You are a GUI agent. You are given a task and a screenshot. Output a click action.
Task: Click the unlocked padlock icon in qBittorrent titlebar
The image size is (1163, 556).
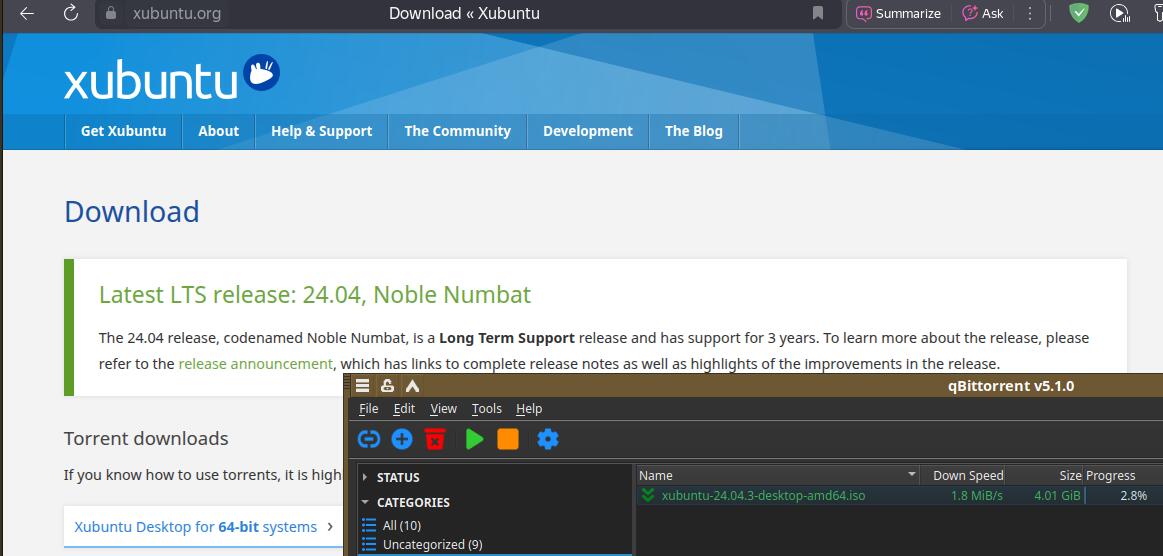(x=387, y=385)
